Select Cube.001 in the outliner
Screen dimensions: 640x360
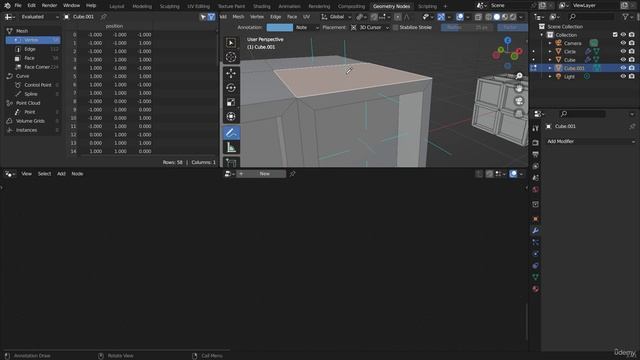[574, 68]
